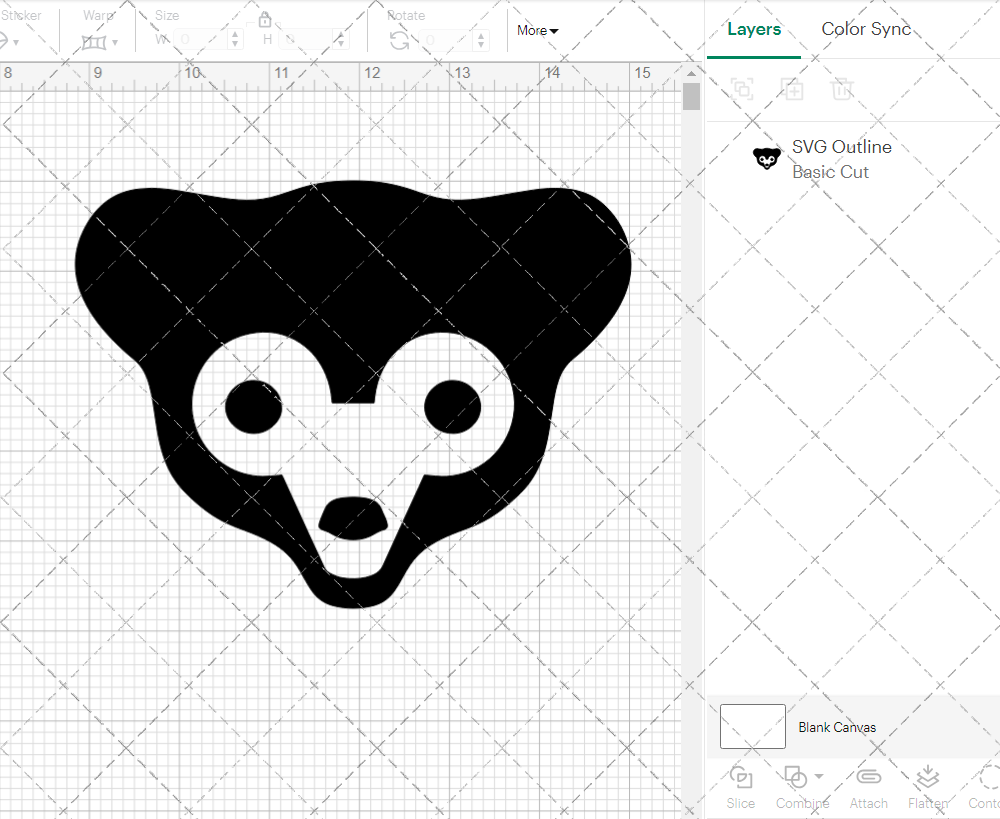Select the SVG Outline layer

[840, 159]
